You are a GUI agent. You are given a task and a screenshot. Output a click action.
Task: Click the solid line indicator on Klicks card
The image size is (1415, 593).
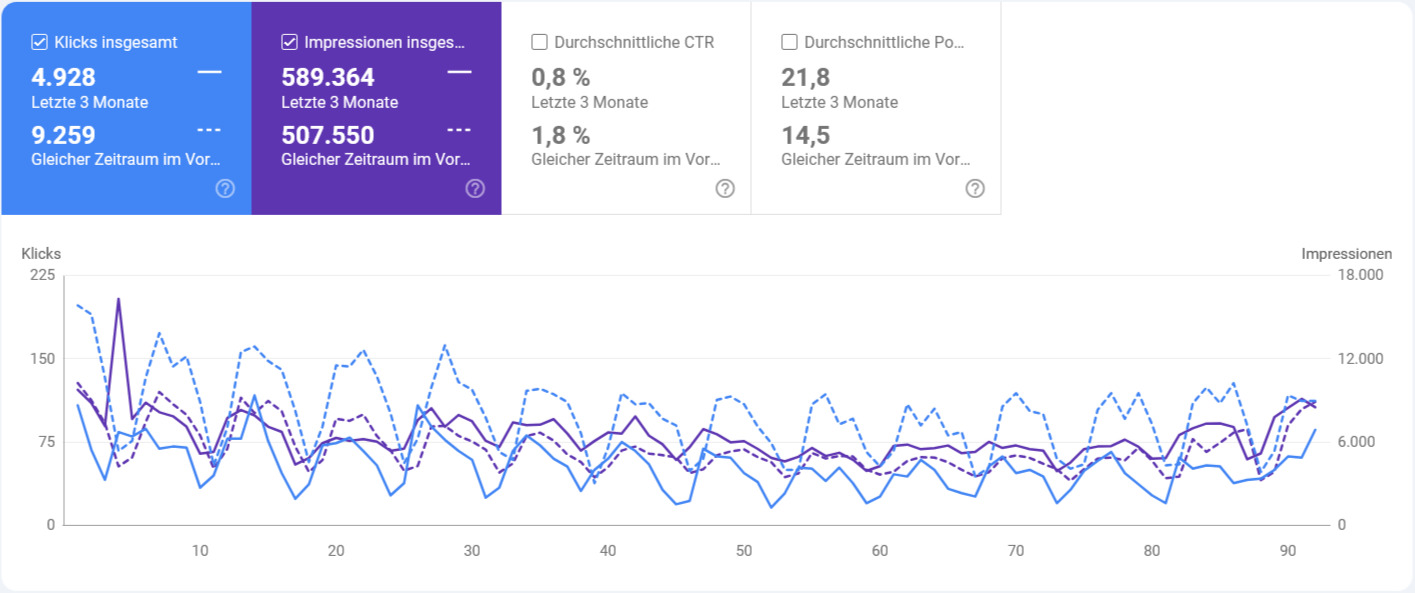[210, 71]
